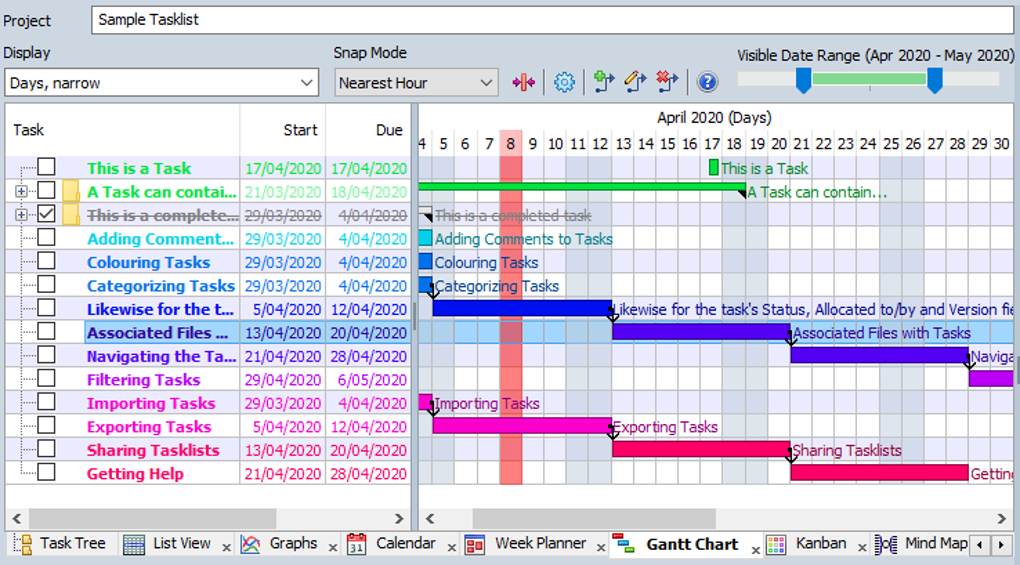Image resolution: width=1020 pixels, height=565 pixels.
Task: Uncheck the completed task checkbox
Action: point(46,214)
